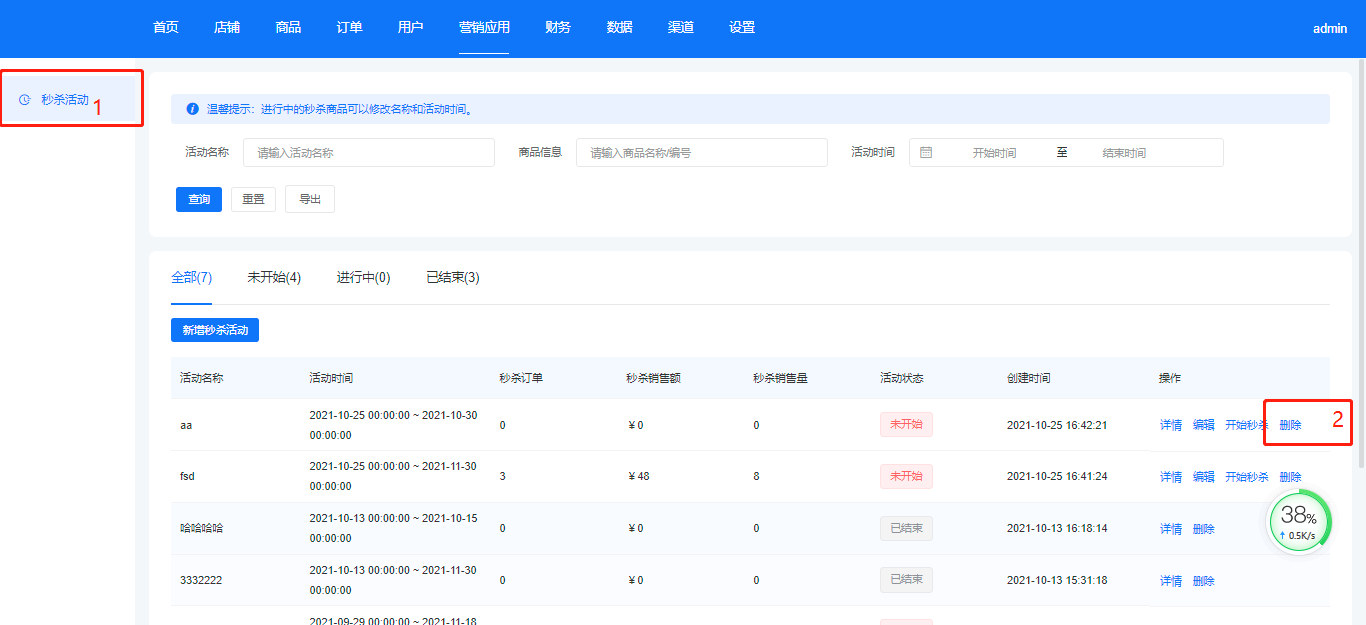Switch to the 未开始(4) tab

[274, 278]
